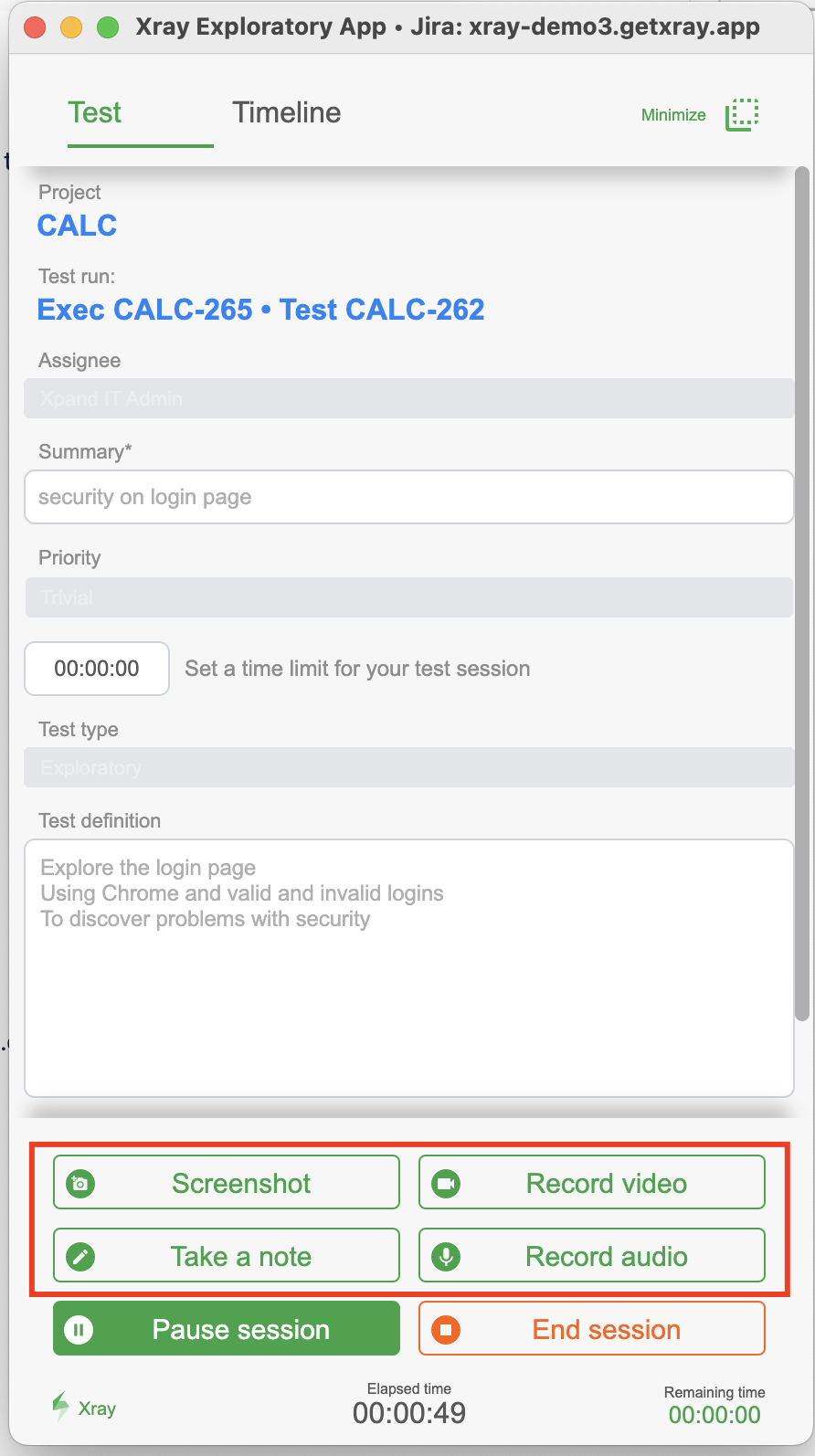Click inside the Test definition text area
The width and height of the screenshot is (815, 1456).
[x=408, y=968]
